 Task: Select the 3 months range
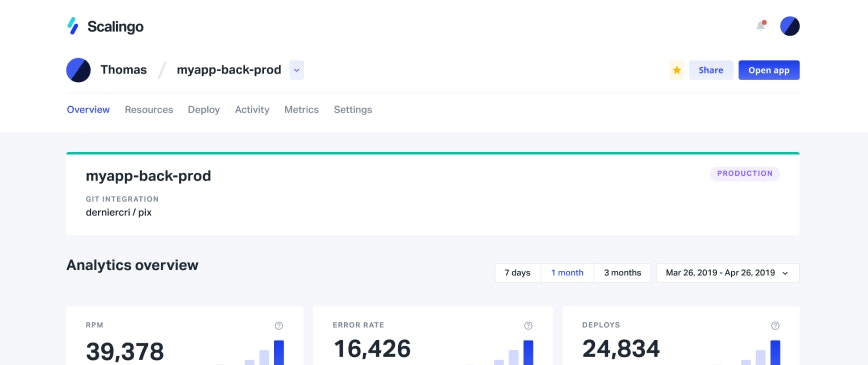click(622, 273)
